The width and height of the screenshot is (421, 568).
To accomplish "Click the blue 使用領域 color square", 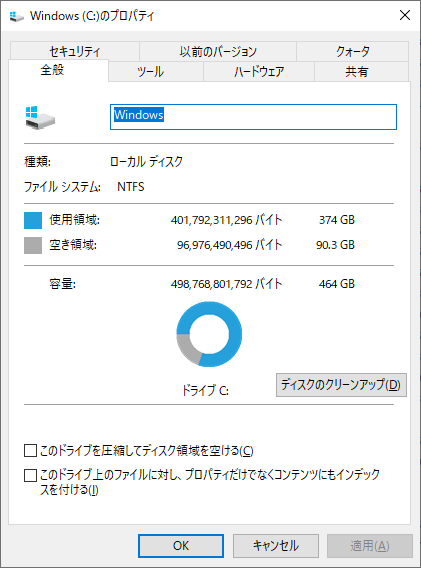I will point(33,220).
